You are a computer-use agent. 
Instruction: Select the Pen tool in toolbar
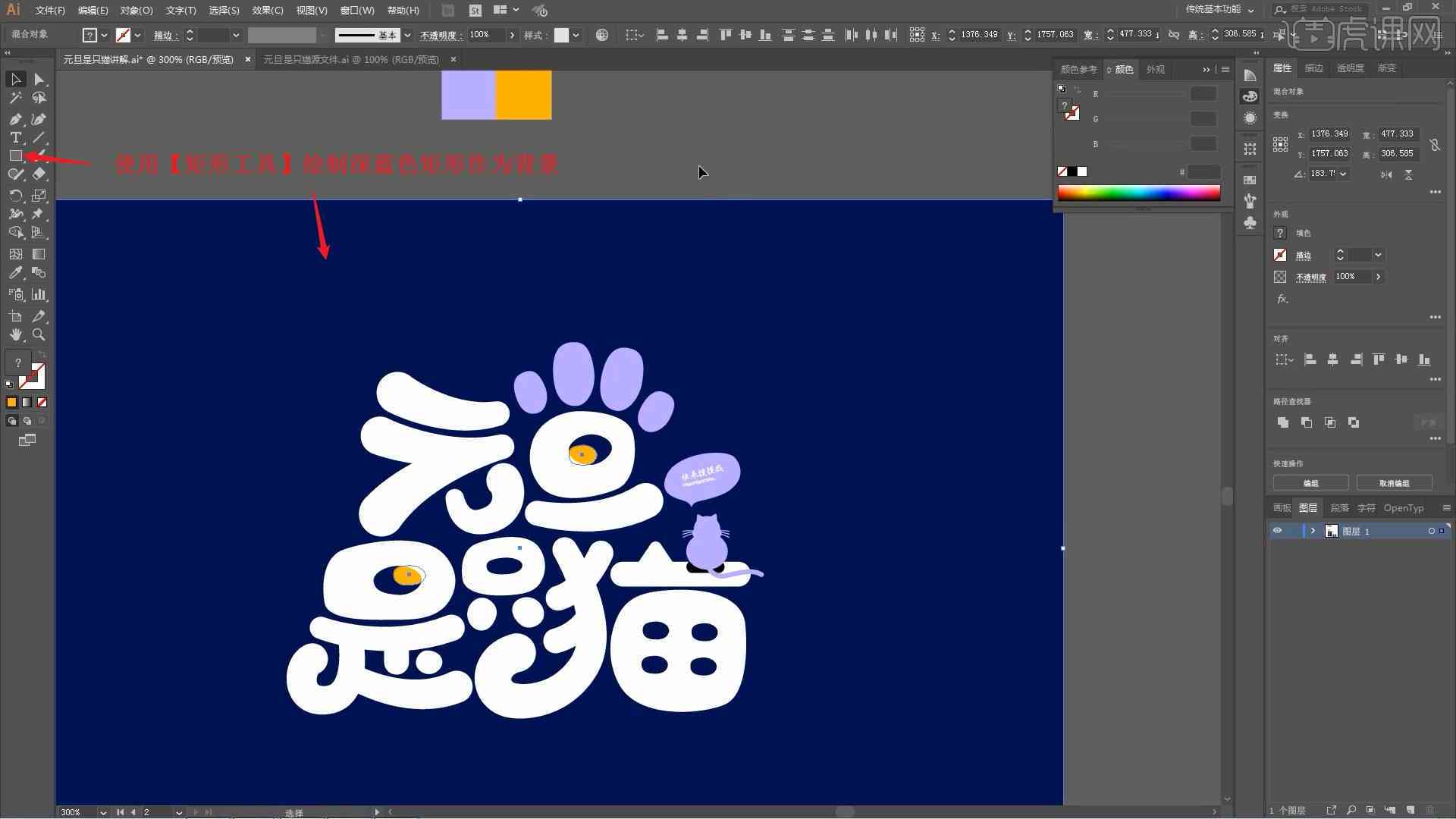click(14, 119)
